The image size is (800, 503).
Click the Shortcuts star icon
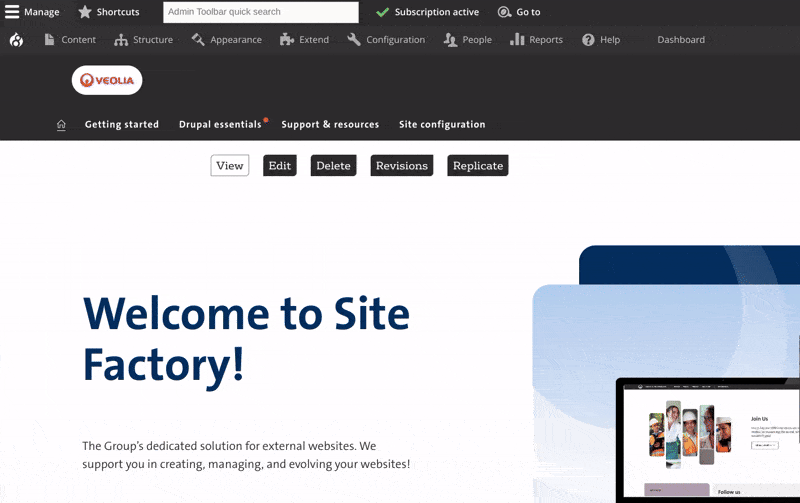[85, 12]
